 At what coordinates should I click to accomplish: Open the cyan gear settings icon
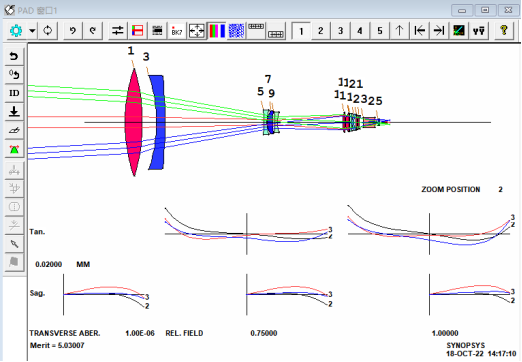point(16,31)
